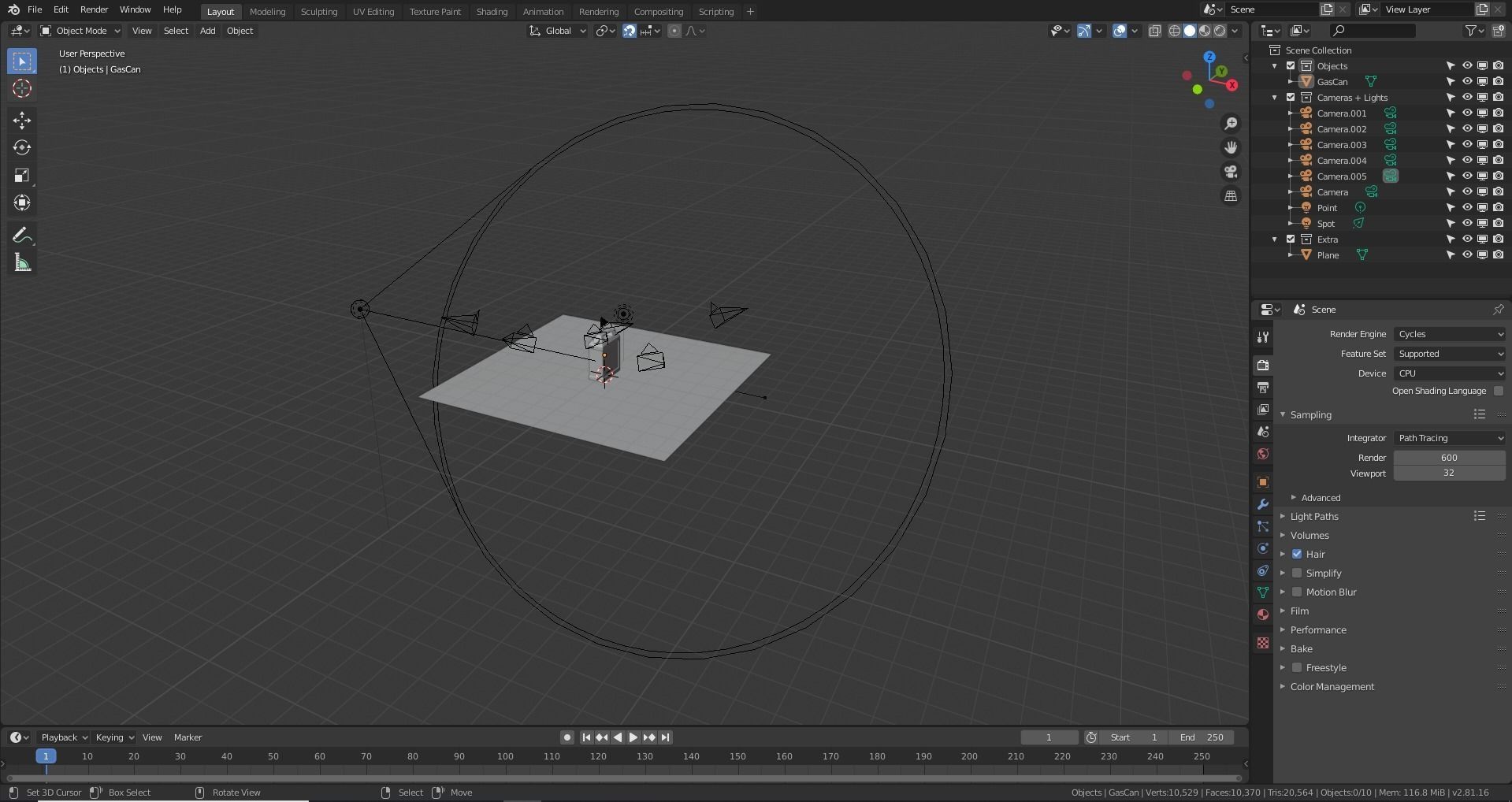
Task: Open the Active Tool settings tab
Action: (x=1263, y=337)
